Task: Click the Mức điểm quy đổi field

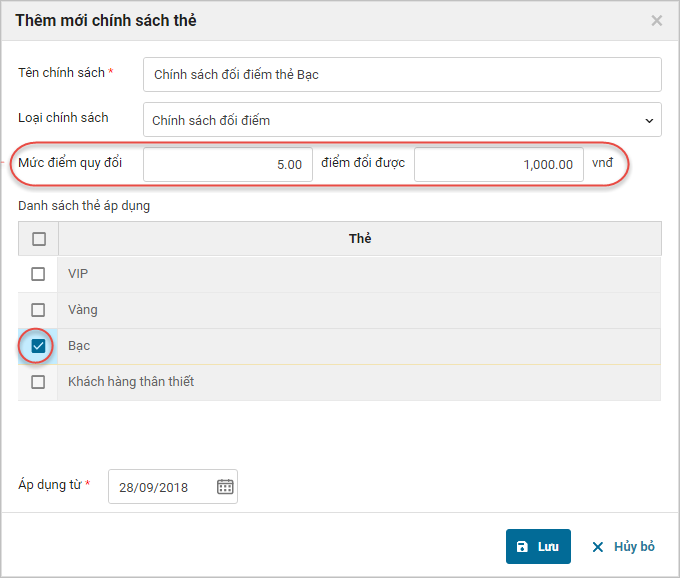Action: [x=228, y=165]
